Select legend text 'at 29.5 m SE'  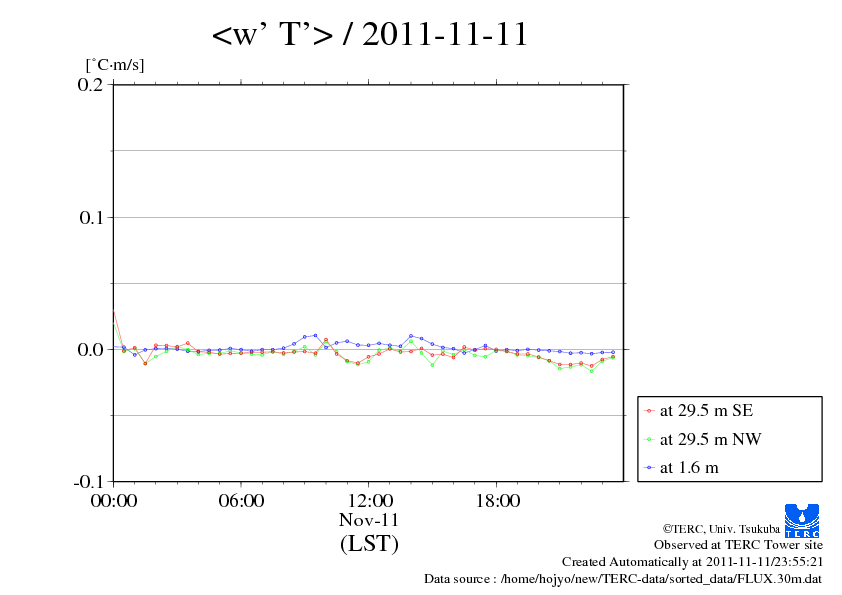[706, 411]
